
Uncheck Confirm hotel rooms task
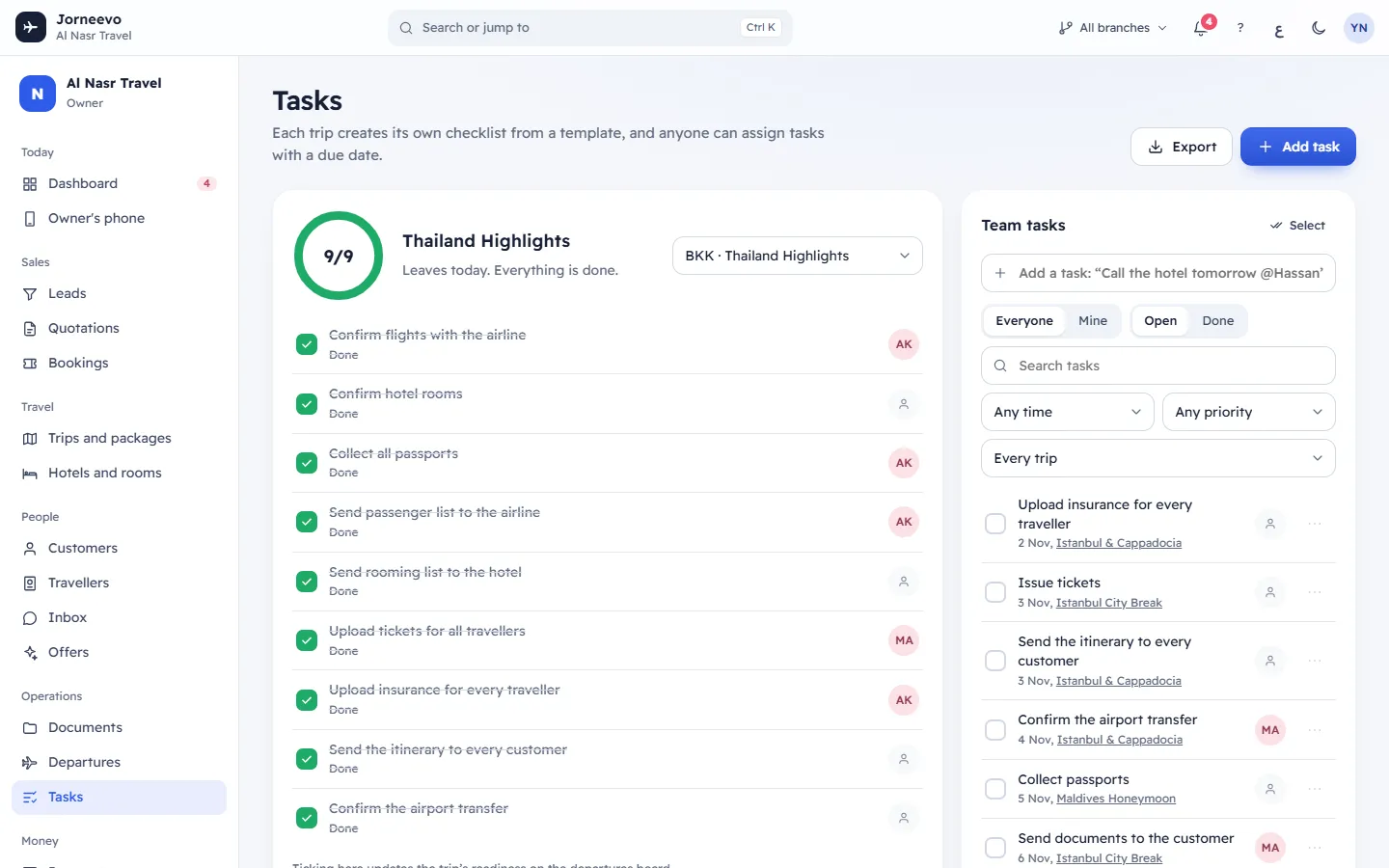pyautogui.click(x=307, y=404)
